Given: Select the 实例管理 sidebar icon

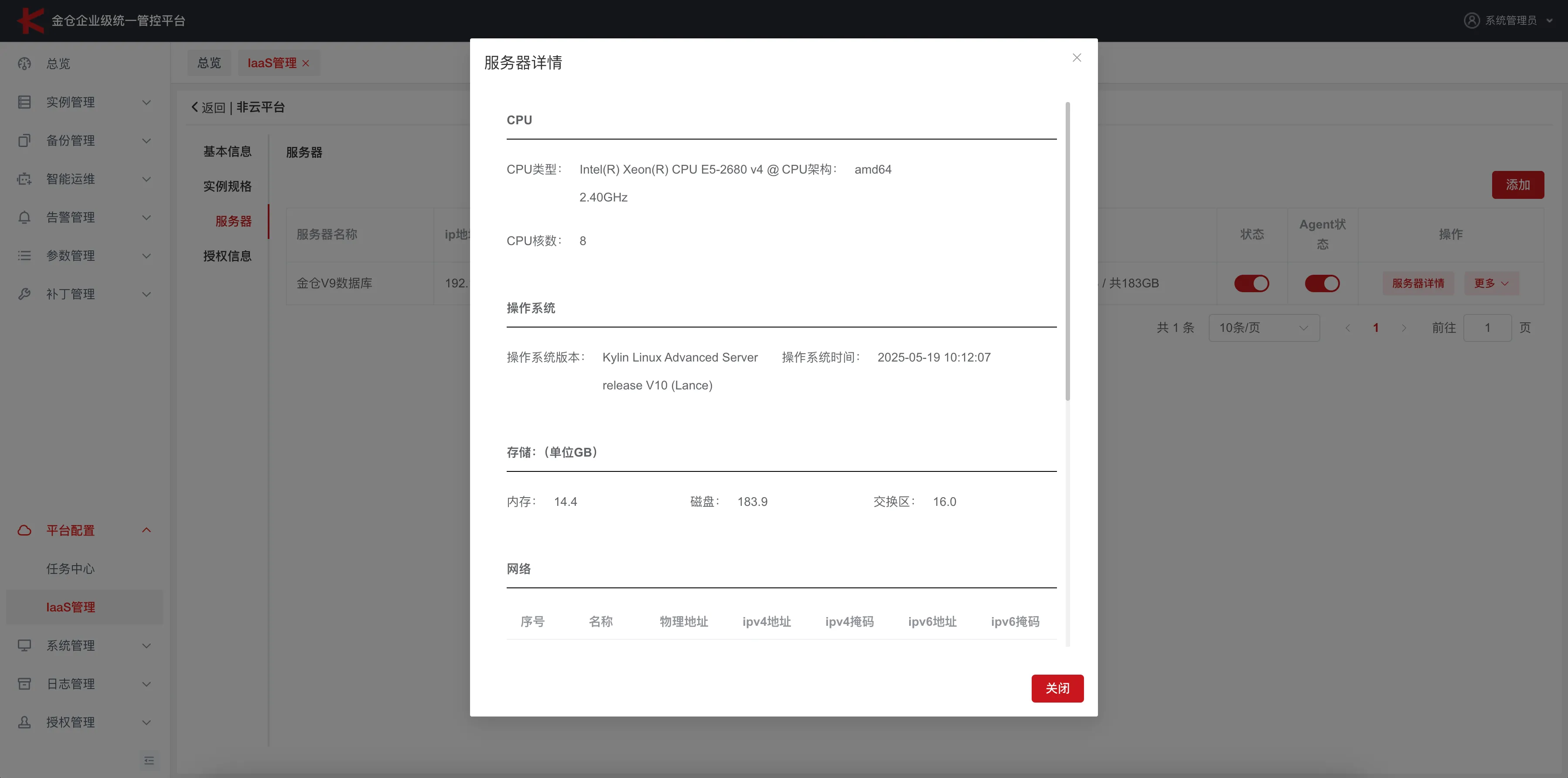Looking at the screenshot, I should pyautogui.click(x=24, y=102).
